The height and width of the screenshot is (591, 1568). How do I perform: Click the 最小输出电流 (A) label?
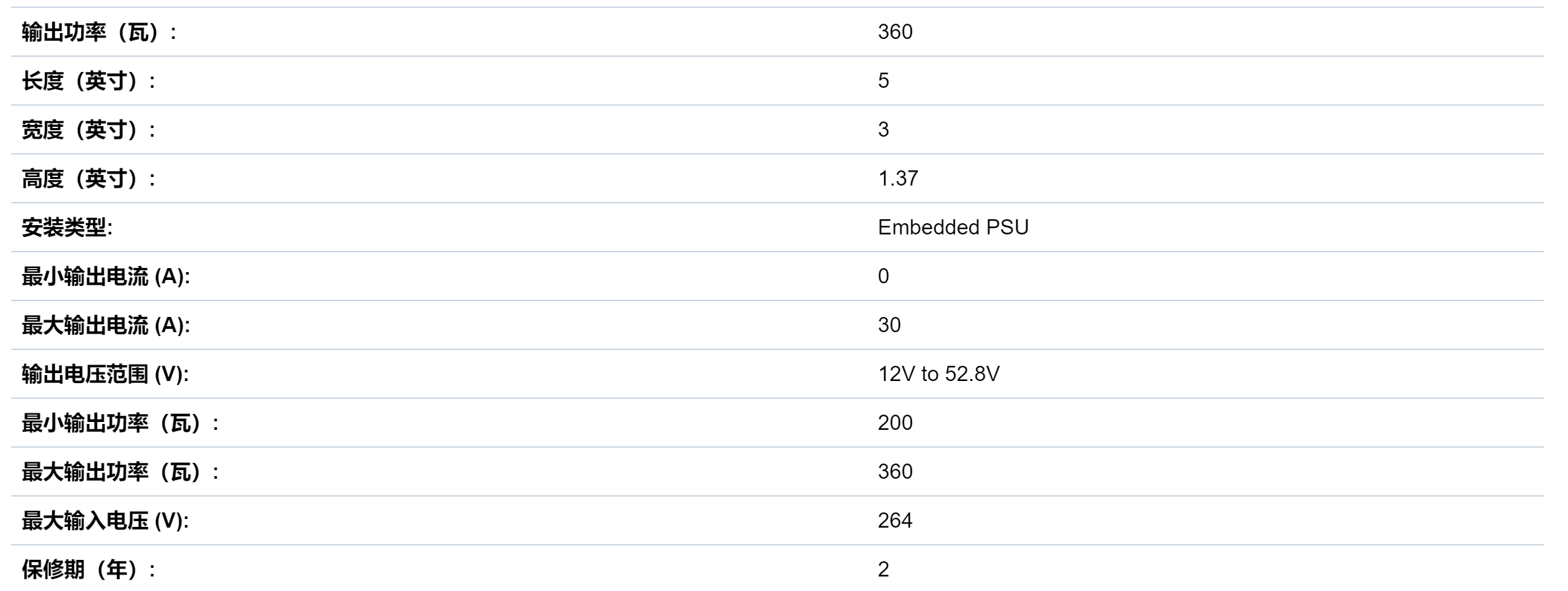(106, 277)
